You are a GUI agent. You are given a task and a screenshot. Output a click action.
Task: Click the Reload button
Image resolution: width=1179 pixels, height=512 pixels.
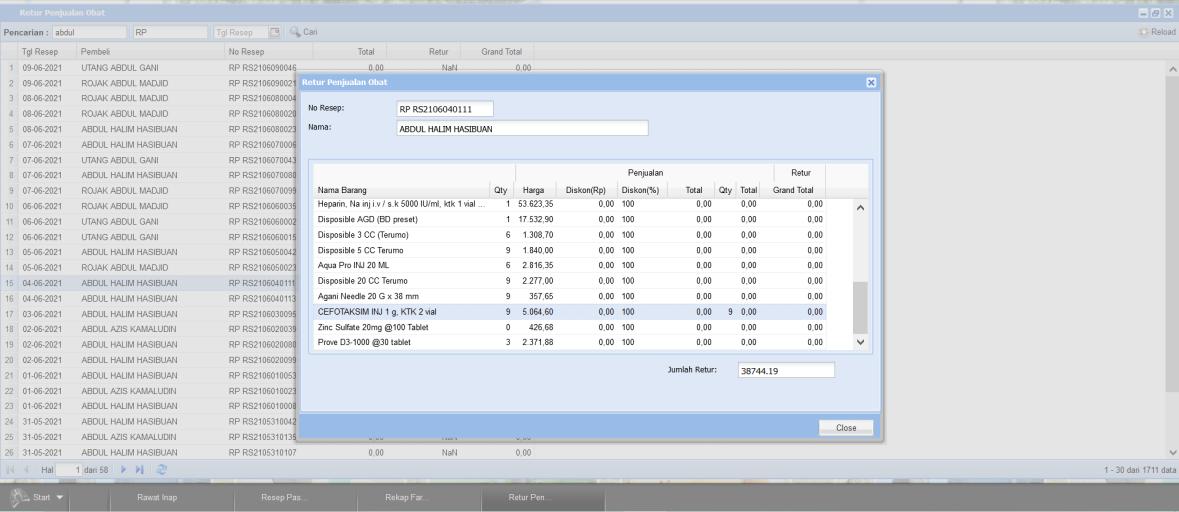(x=1157, y=32)
